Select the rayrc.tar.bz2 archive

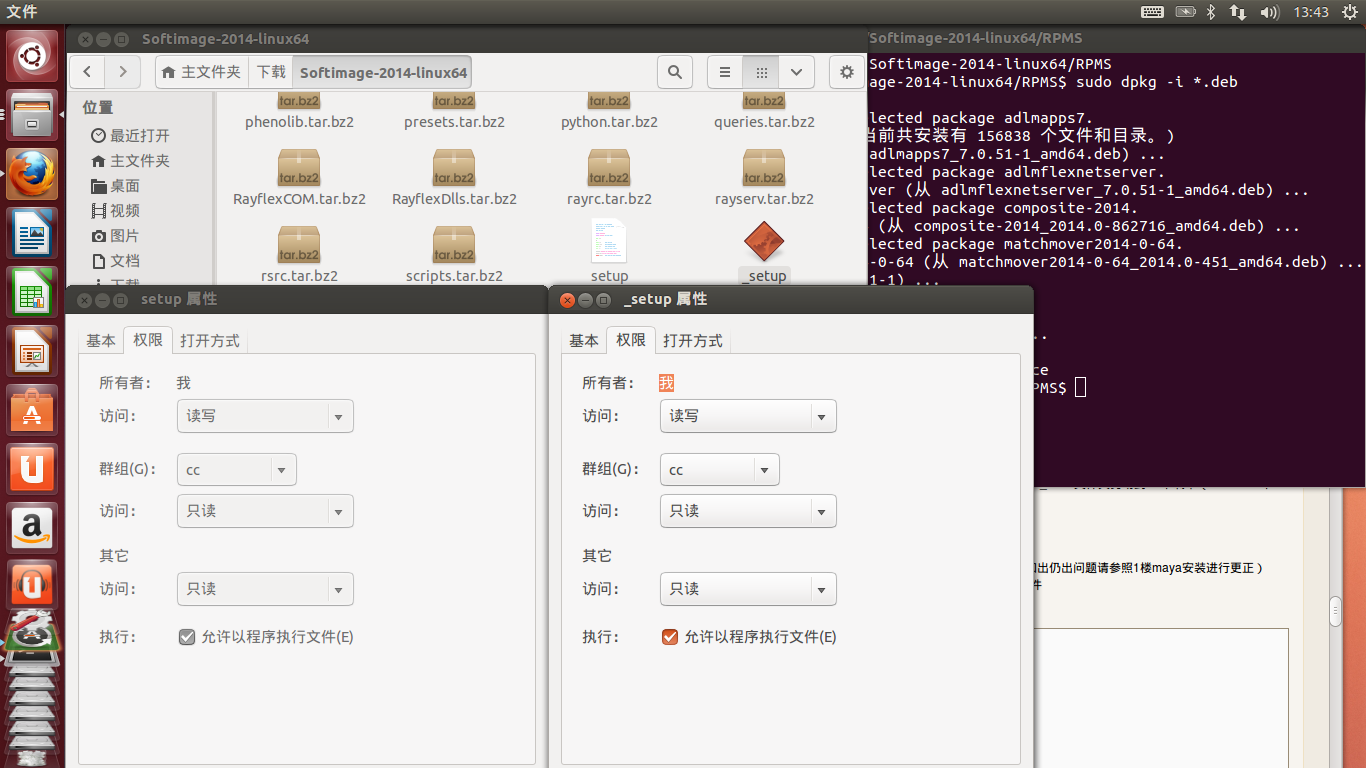coord(609,177)
